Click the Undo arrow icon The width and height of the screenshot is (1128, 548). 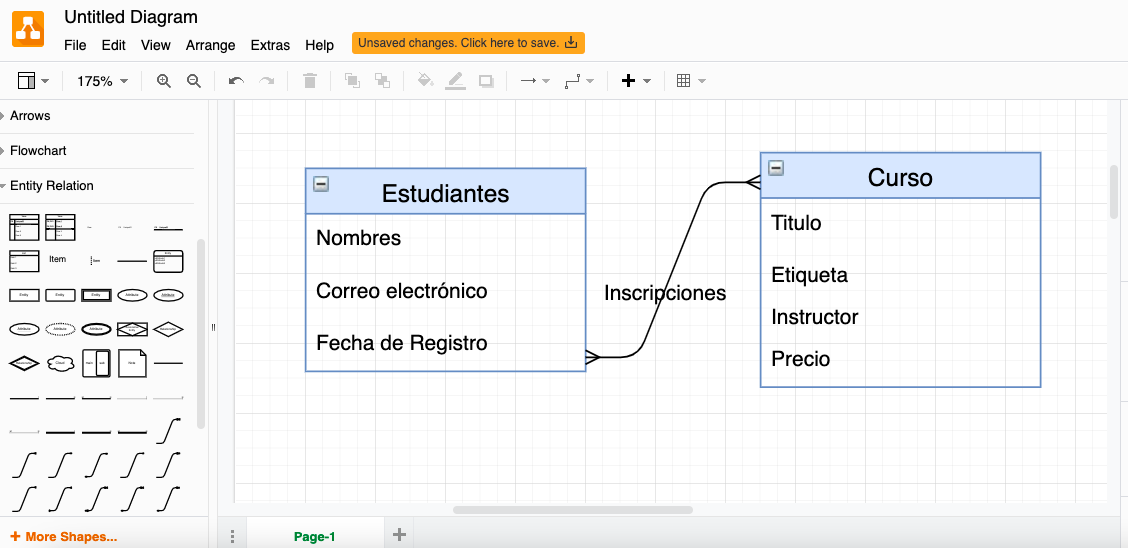tap(236, 81)
